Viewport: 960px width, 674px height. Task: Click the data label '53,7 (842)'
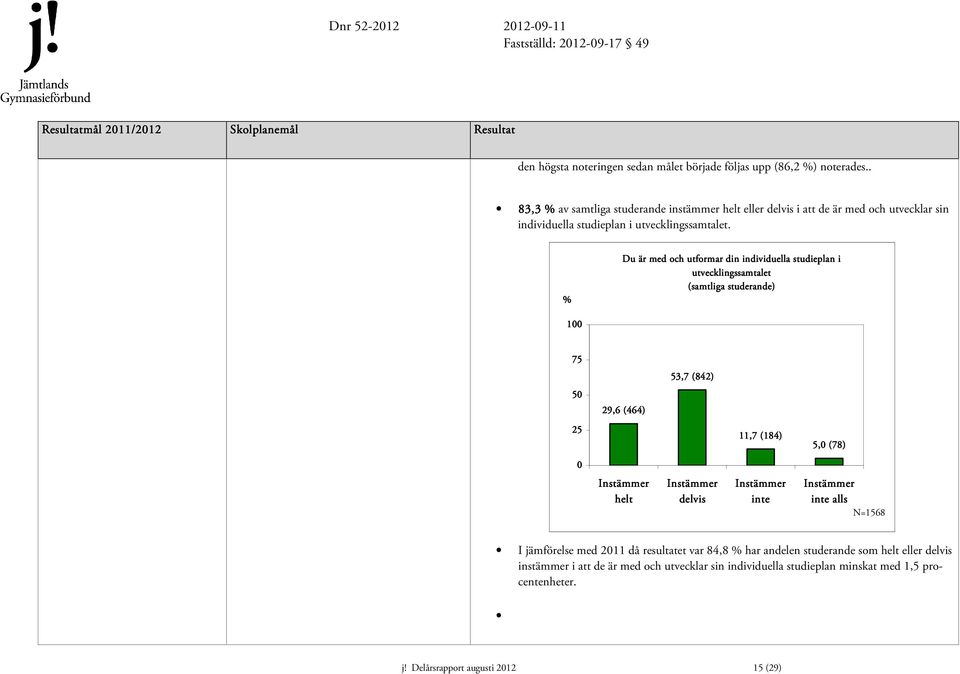[x=692, y=376]
